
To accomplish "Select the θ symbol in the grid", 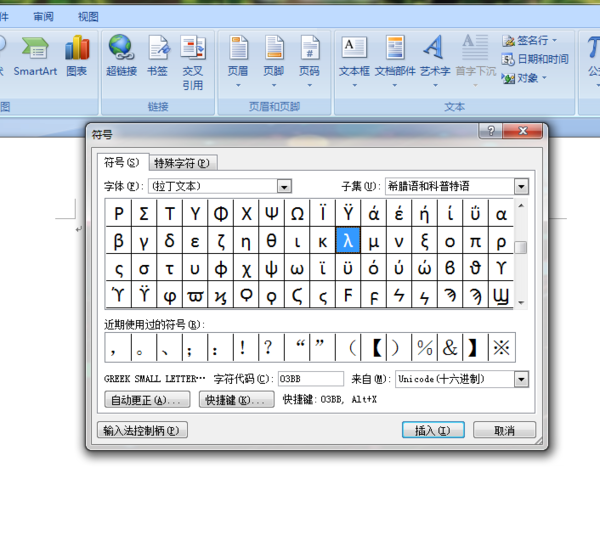I will pos(271,241).
